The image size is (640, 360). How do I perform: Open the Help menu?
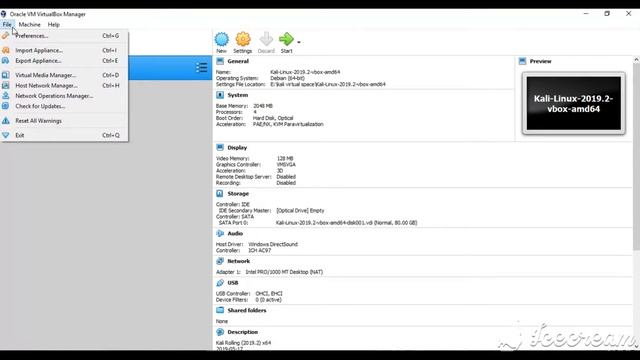53,24
